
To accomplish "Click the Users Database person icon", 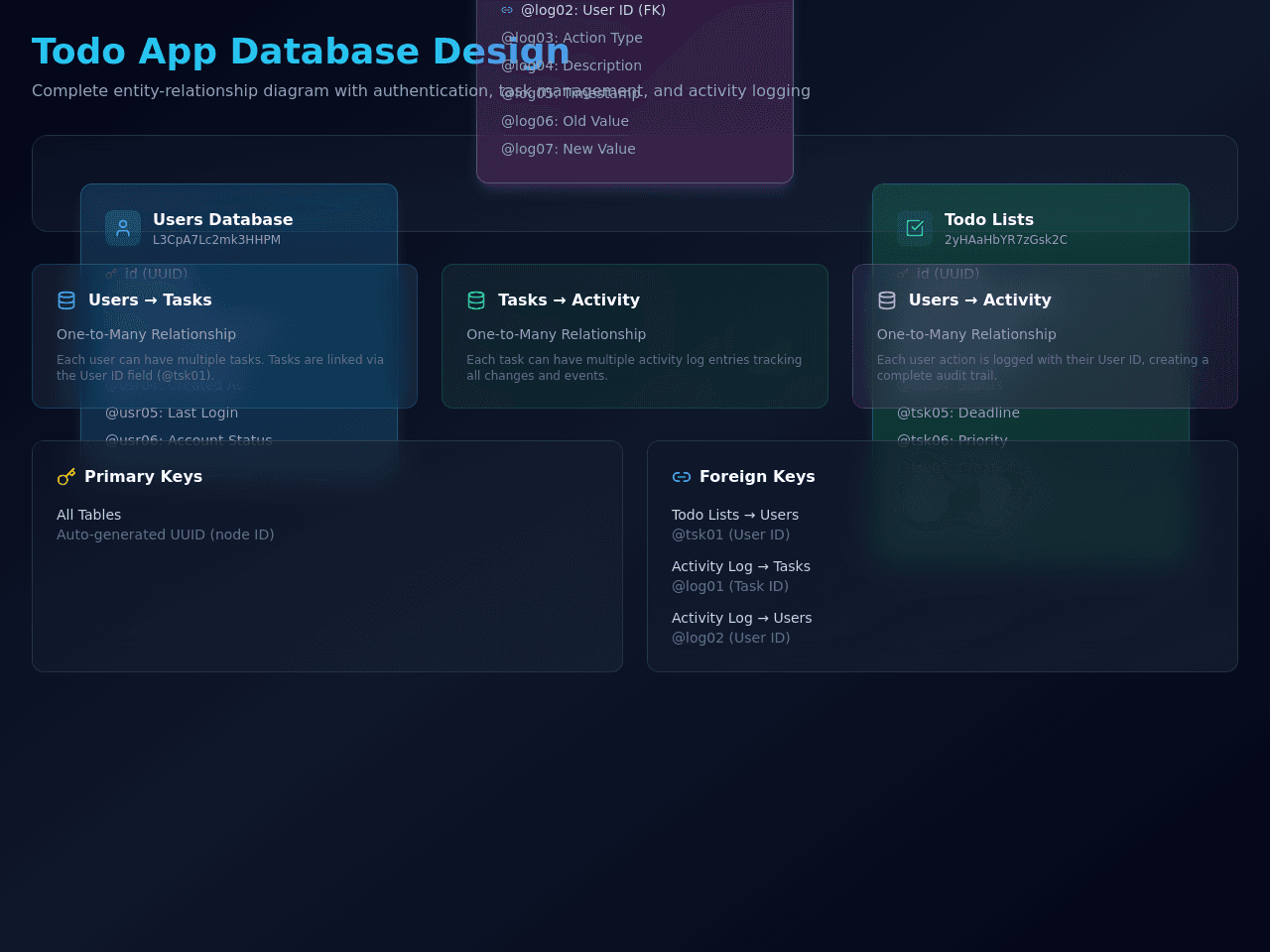I will click(123, 228).
